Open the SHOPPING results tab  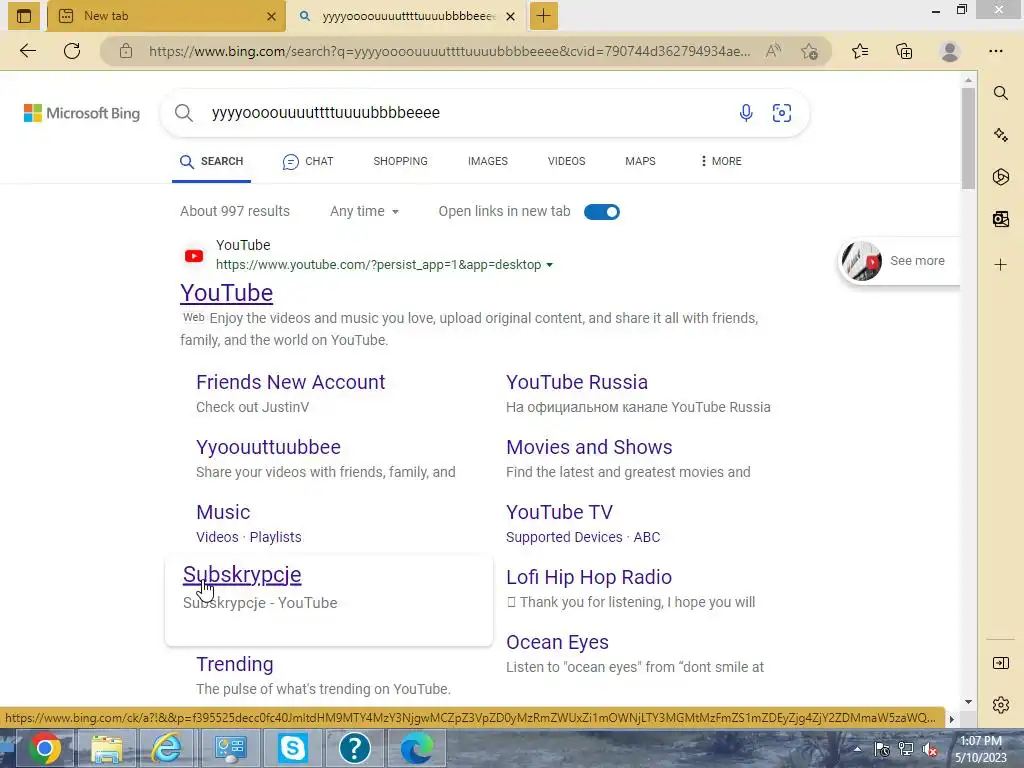pyautogui.click(x=400, y=161)
